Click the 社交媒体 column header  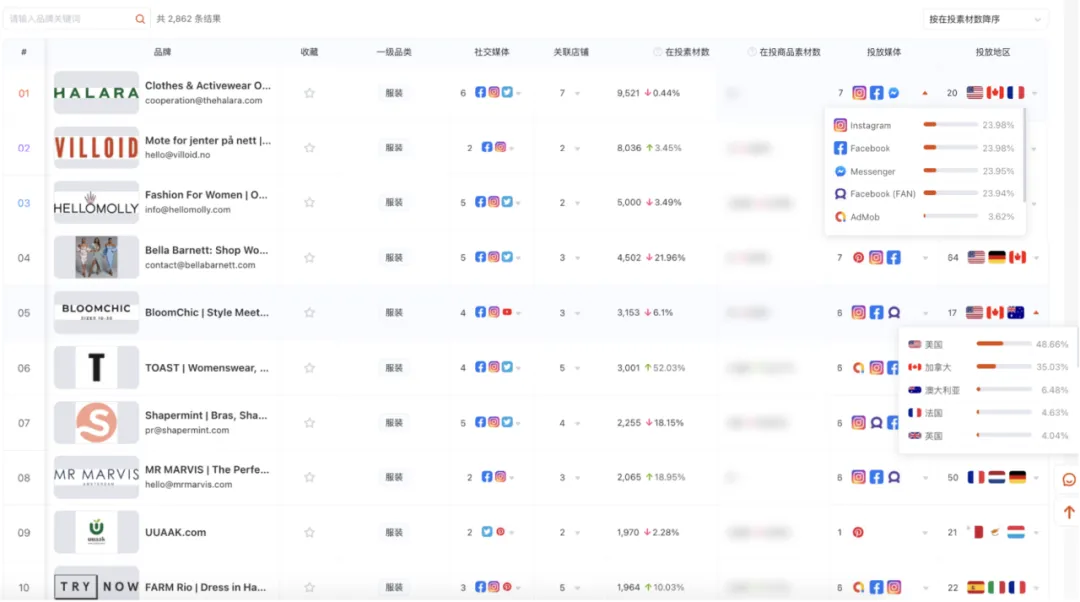click(x=492, y=52)
